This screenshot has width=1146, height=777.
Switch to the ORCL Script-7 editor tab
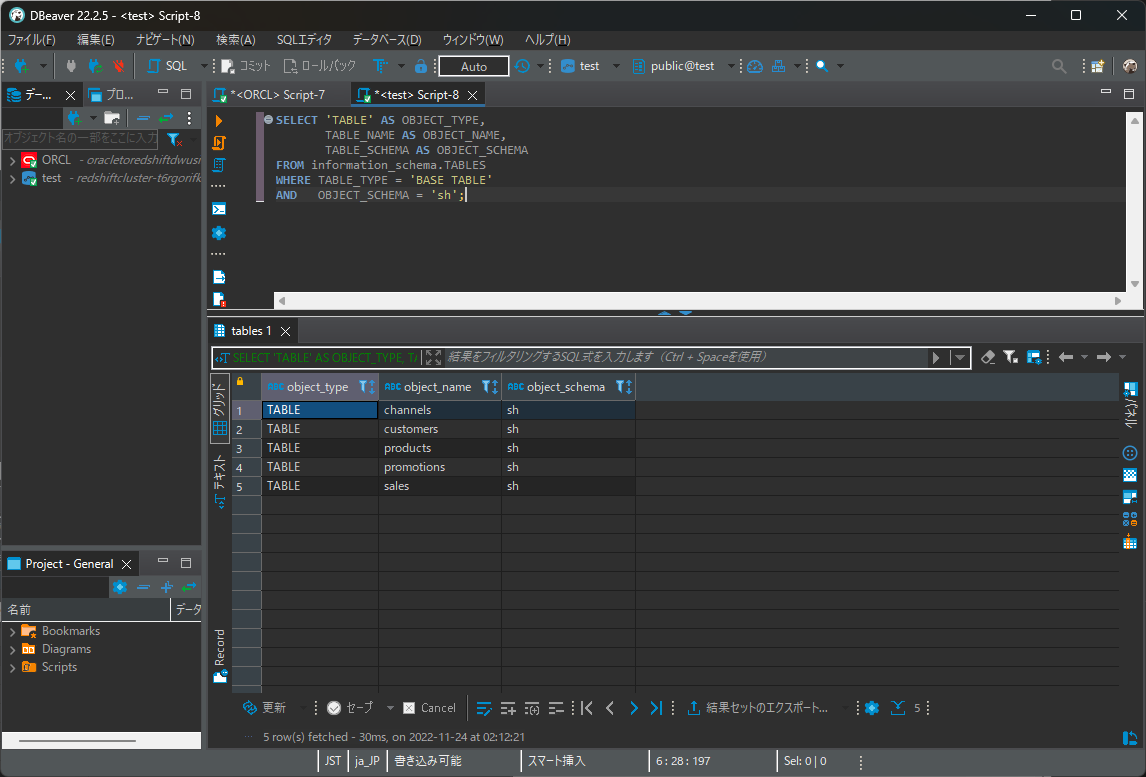tap(278, 95)
